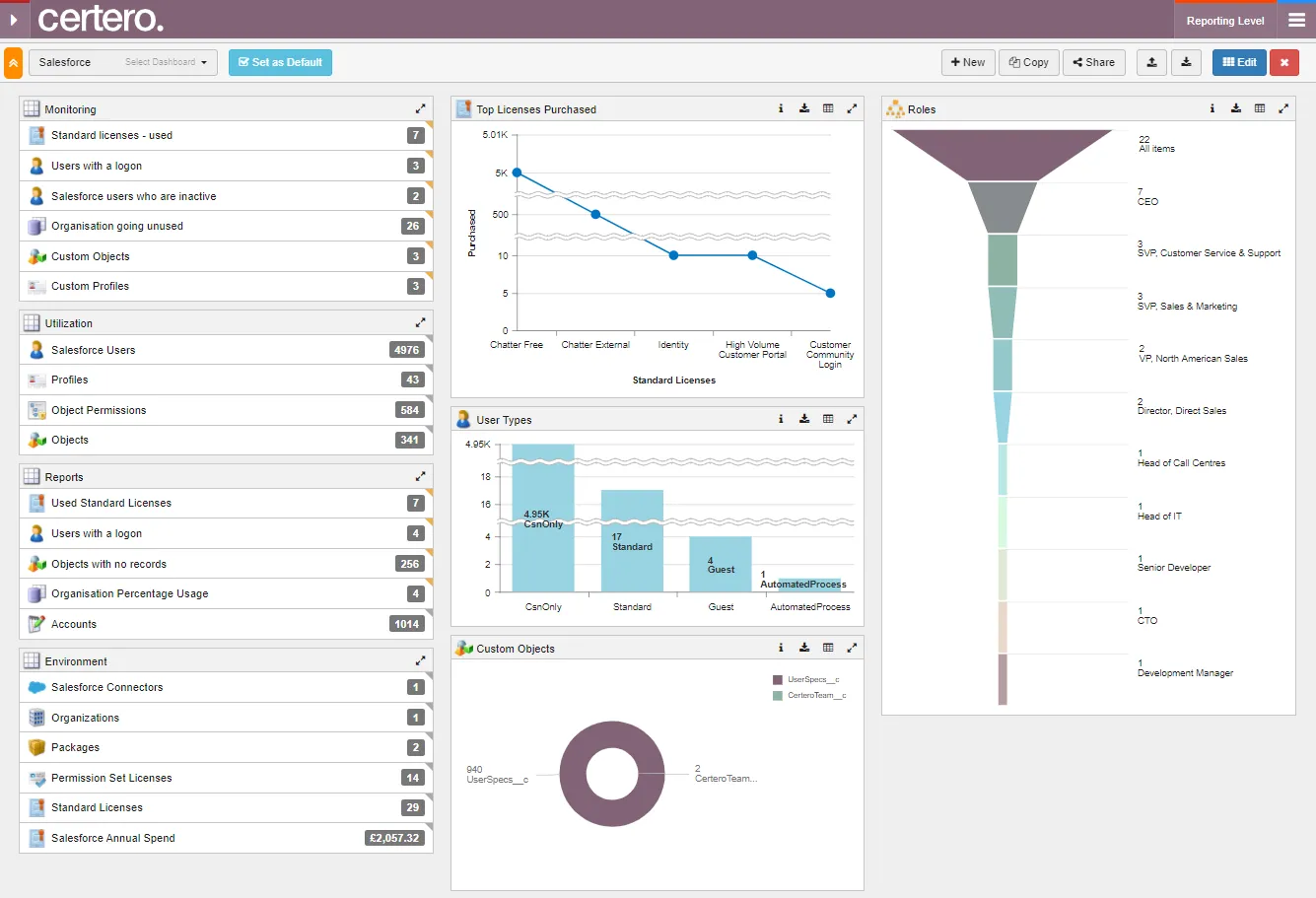Image resolution: width=1316 pixels, height=898 pixels.
Task: Open the 'Permission Set Licenses' row
Action: (226, 778)
